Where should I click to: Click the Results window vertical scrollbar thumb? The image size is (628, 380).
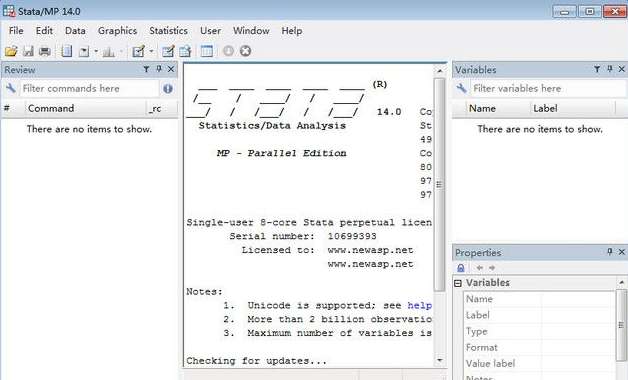point(439,185)
